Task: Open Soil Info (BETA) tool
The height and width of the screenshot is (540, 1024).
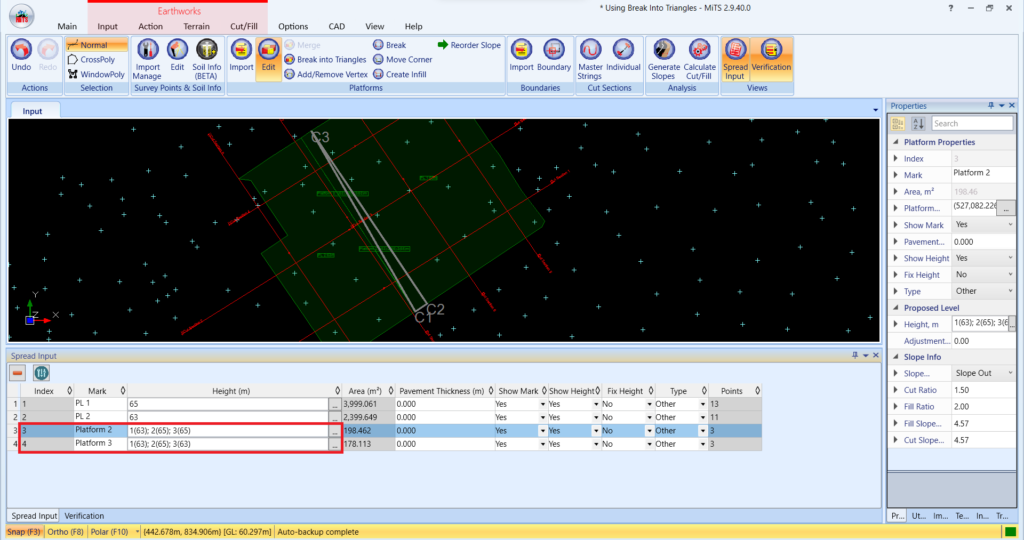Action: [206, 59]
